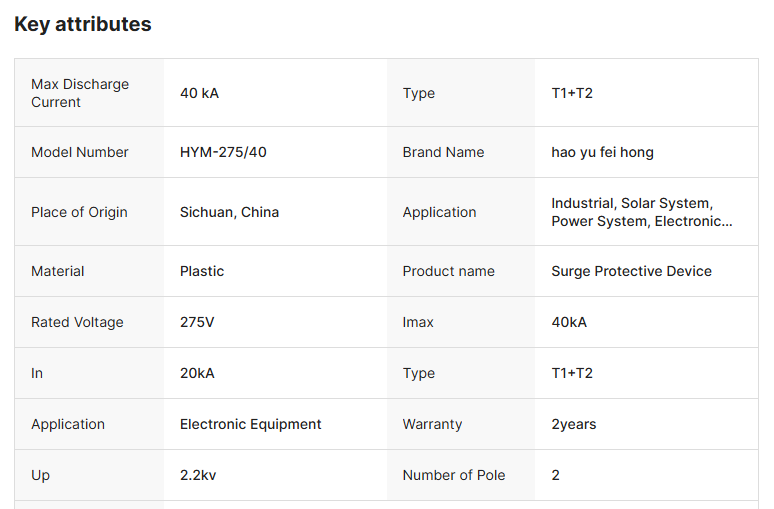Click the Sichuan, China value
Screen dimensions: 774x509
pyautogui.click(x=229, y=212)
